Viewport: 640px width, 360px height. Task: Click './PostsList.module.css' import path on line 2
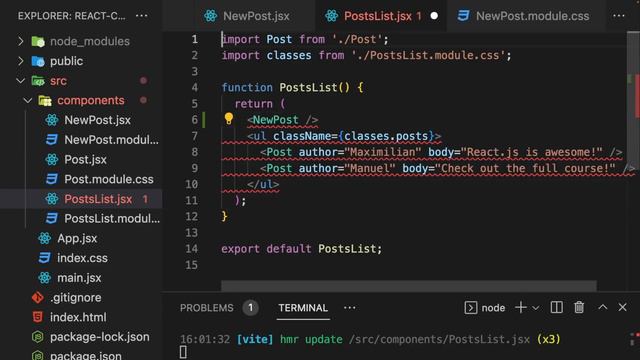click(428, 55)
